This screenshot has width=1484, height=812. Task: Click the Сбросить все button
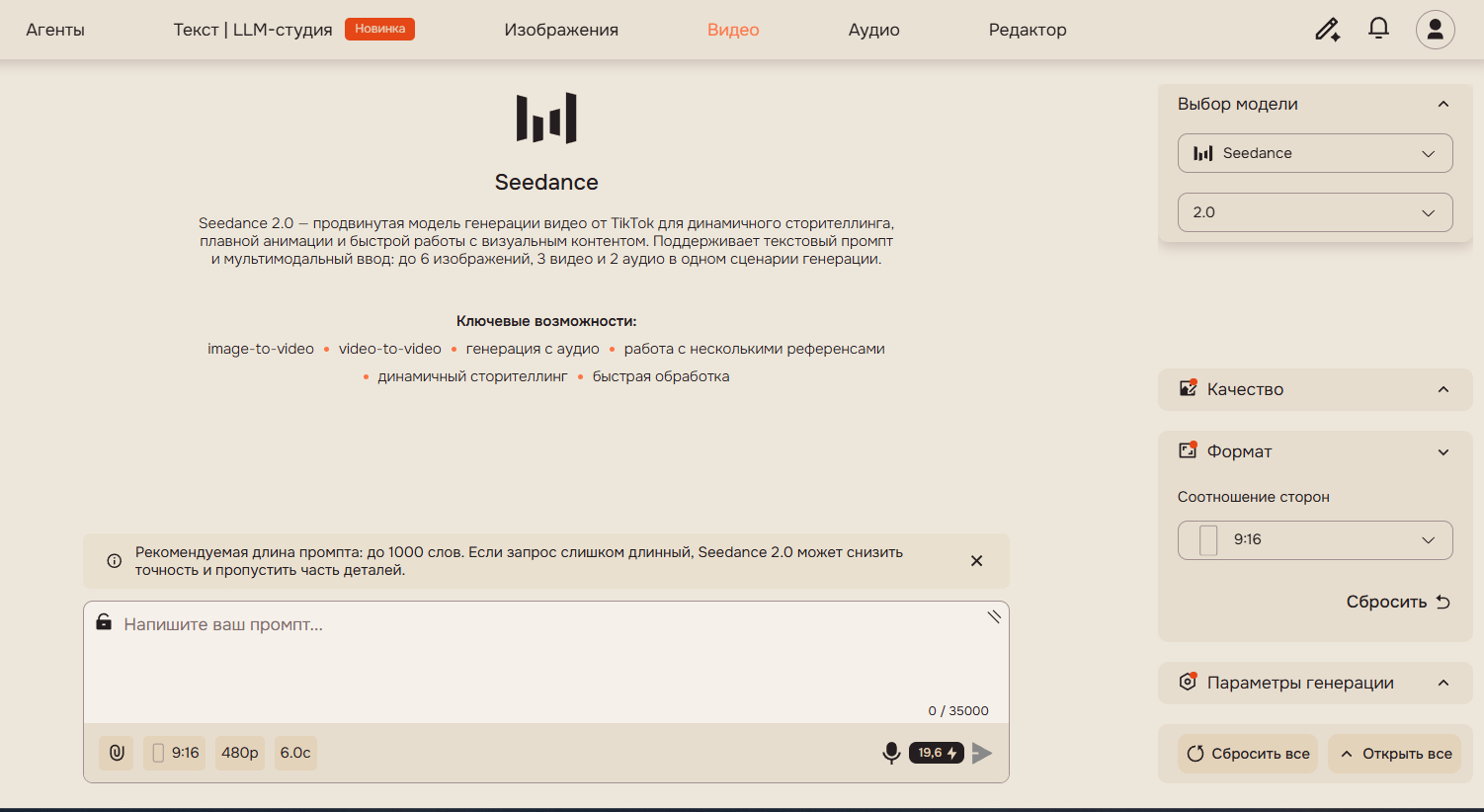(1248, 754)
